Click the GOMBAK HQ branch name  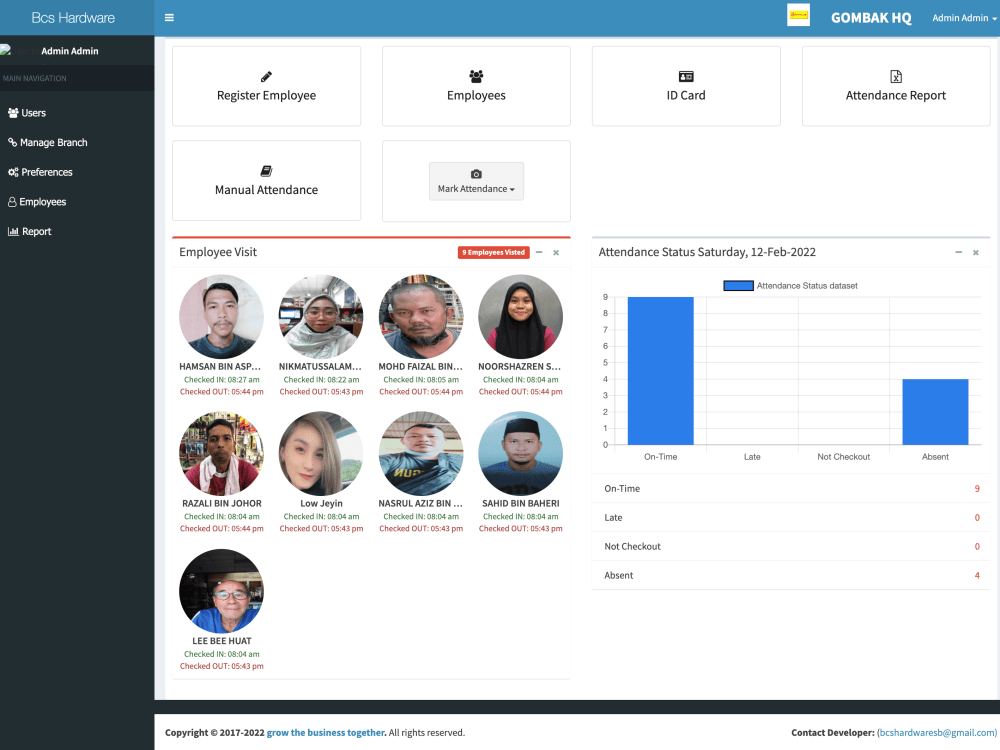[x=871, y=18]
